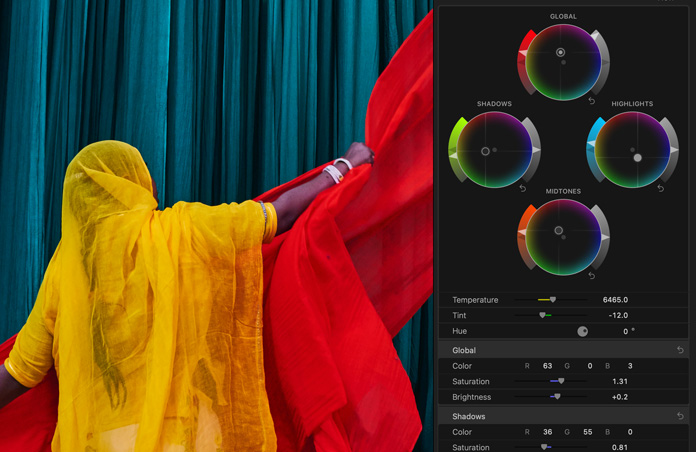Click the Global wheel color puck
Viewport: 696px width, 452px height.
561,52
